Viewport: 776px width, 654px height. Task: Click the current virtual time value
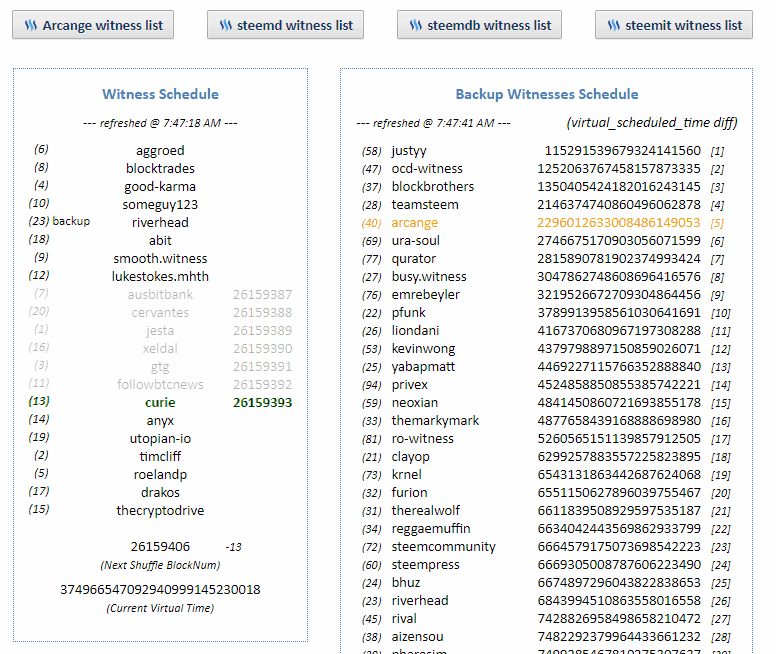(x=160, y=590)
